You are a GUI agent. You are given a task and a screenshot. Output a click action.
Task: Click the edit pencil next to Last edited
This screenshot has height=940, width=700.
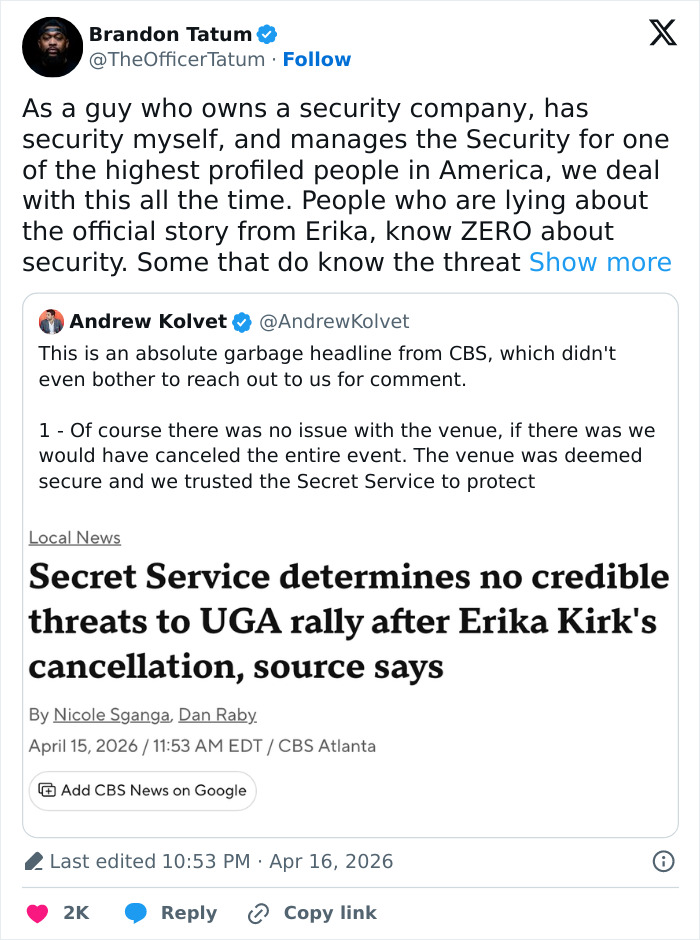coord(32,861)
